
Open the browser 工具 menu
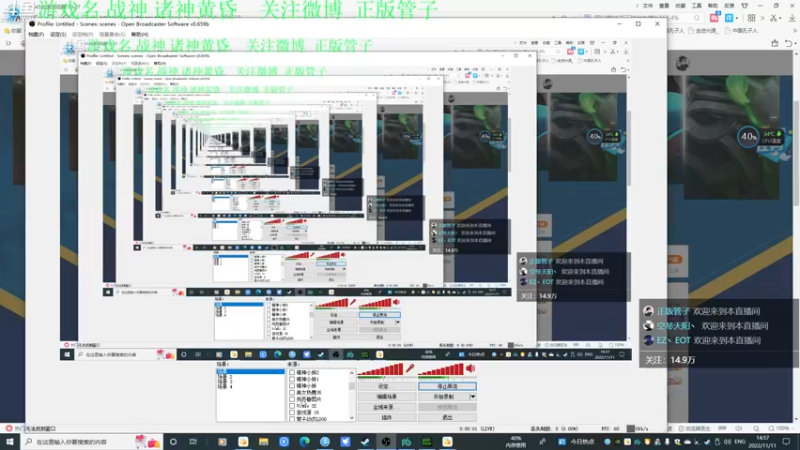[x=696, y=6]
